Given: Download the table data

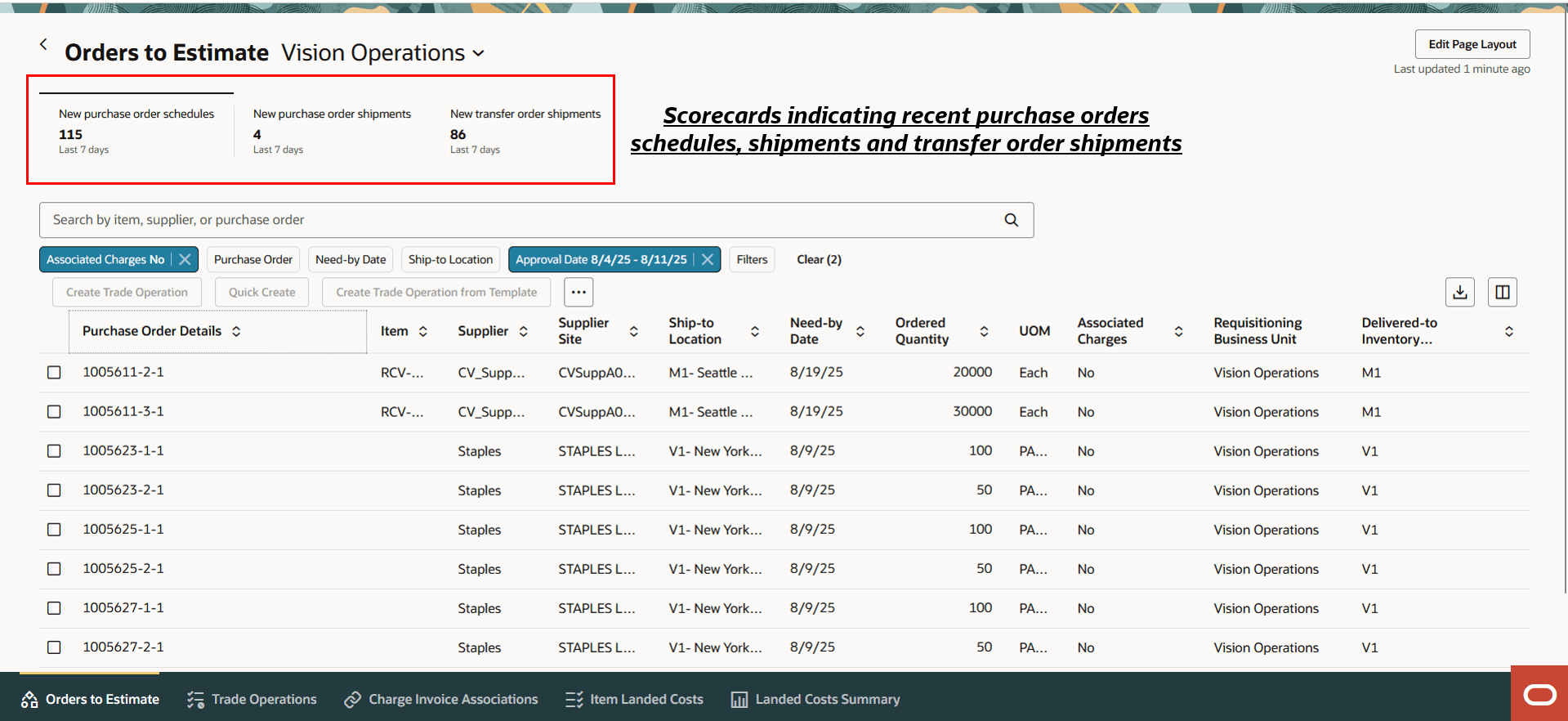Looking at the screenshot, I should 1460,292.
